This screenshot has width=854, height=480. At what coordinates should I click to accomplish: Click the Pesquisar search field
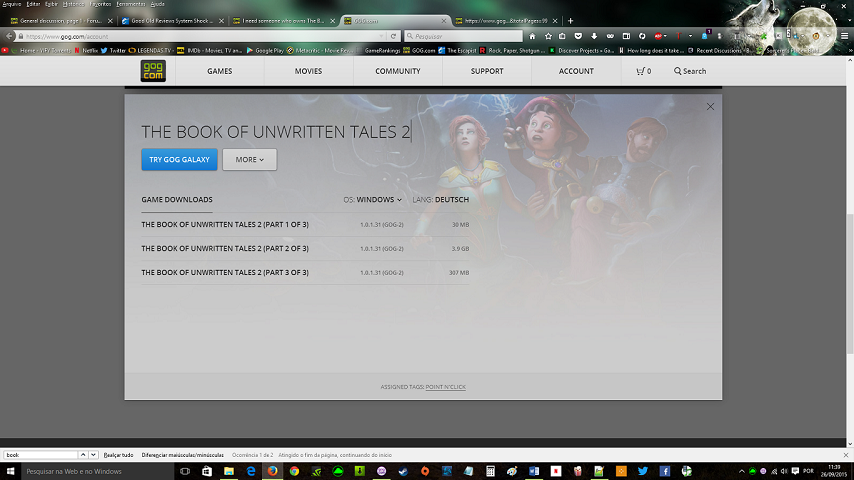point(463,37)
